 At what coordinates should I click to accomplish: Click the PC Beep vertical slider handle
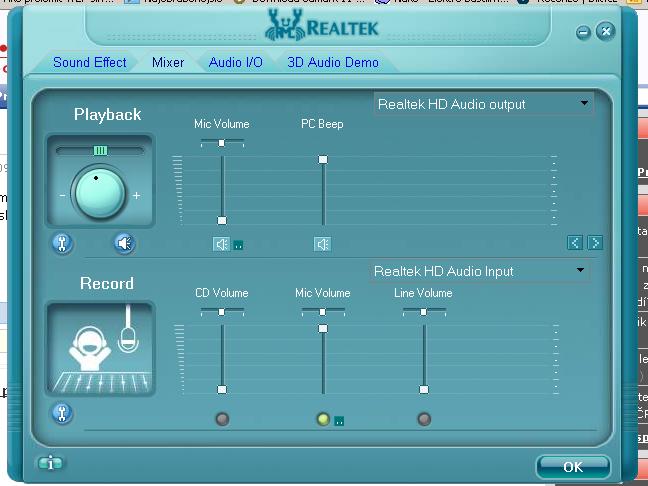click(323, 160)
